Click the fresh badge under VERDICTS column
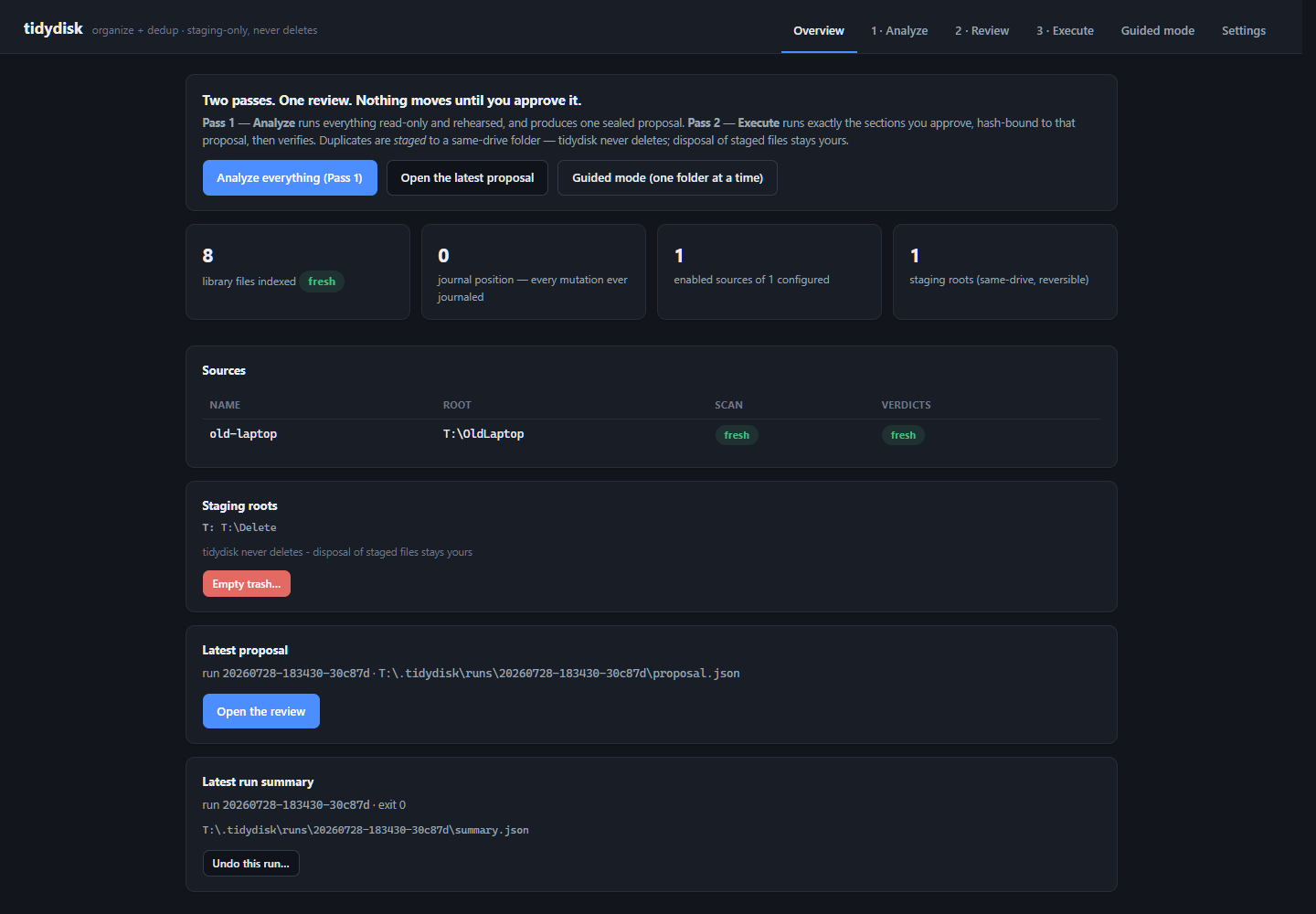The width and height of the screenshot is (1316, 914). (903, 435)
